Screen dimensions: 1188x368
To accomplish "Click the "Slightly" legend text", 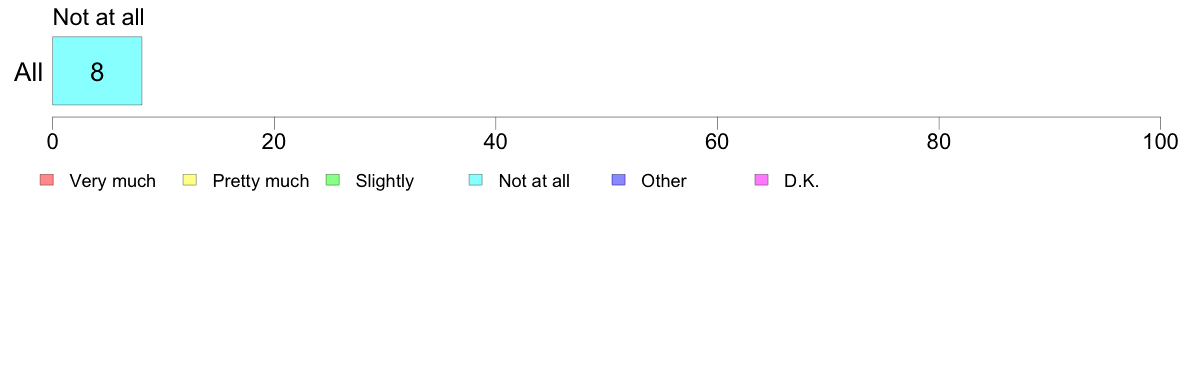I will pos(385,181).
